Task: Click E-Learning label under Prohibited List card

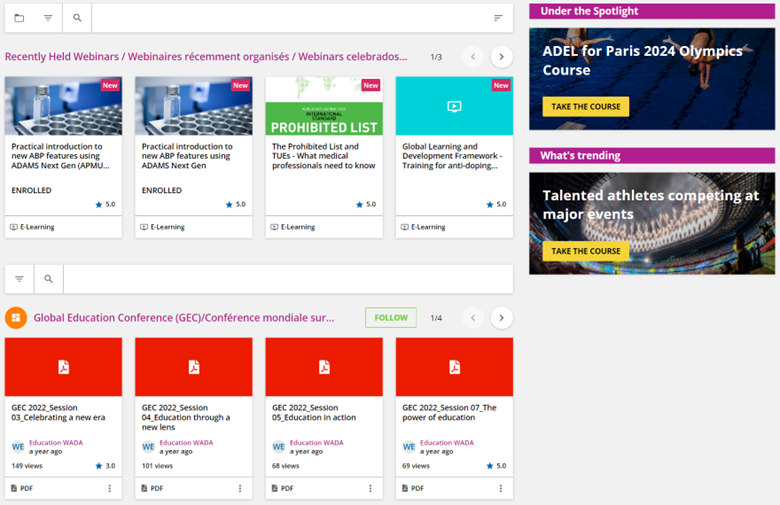Action: click(293, 227)
